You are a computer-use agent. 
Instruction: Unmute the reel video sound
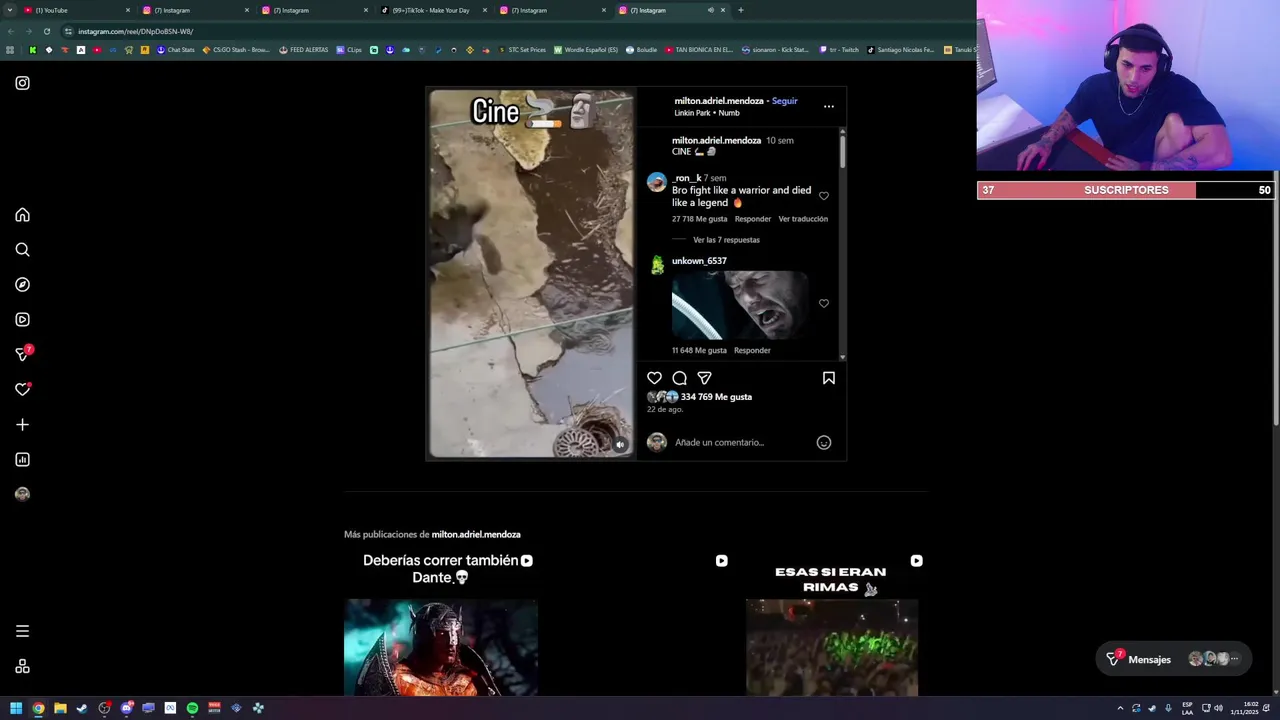(x=620, y=445)
